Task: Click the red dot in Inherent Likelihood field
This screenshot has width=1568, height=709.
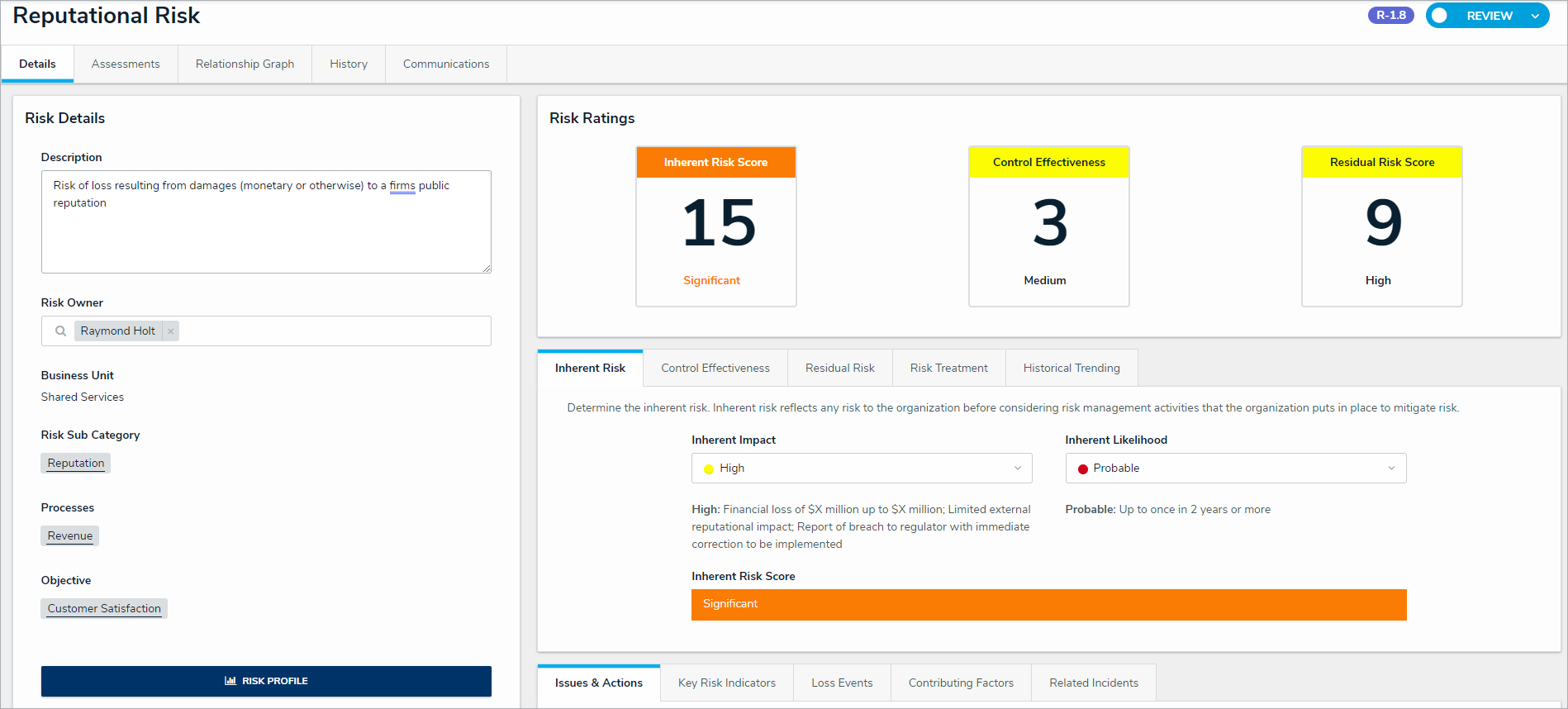Action: click(1083, 469)
